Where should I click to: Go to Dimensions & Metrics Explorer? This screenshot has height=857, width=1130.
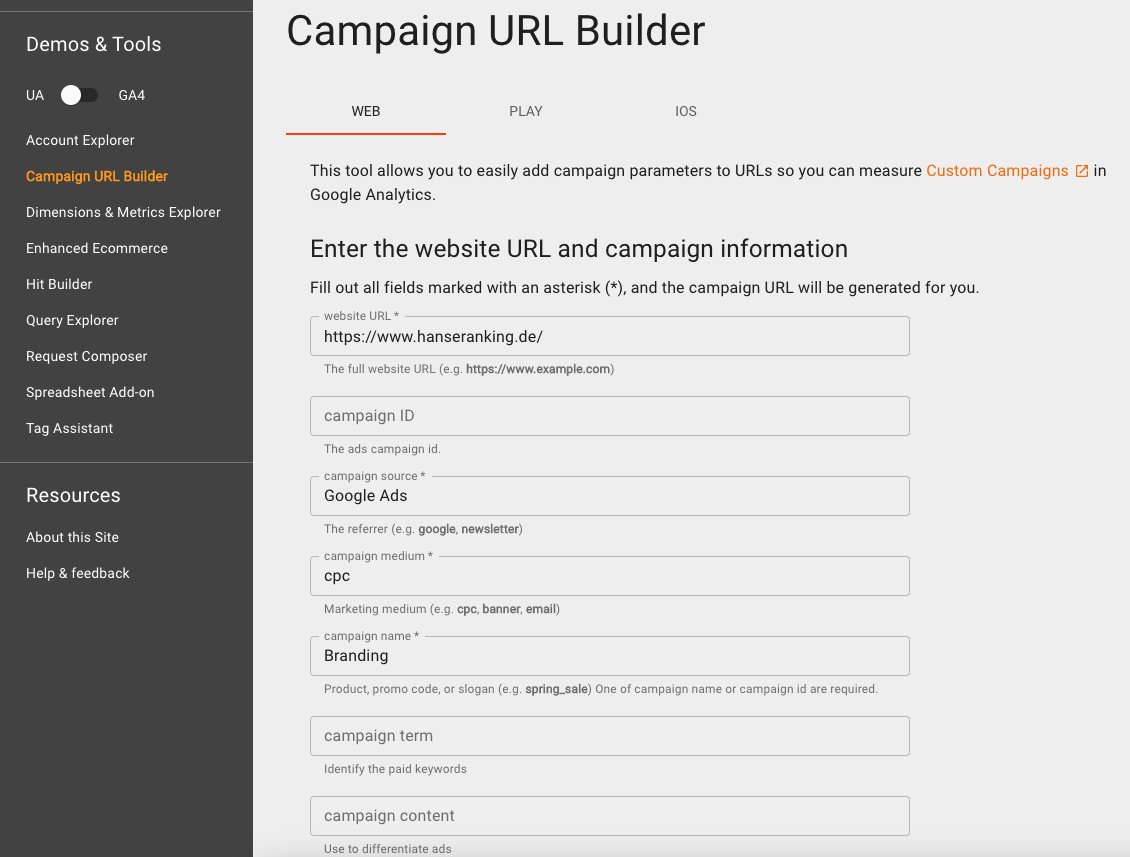(123, 212)
